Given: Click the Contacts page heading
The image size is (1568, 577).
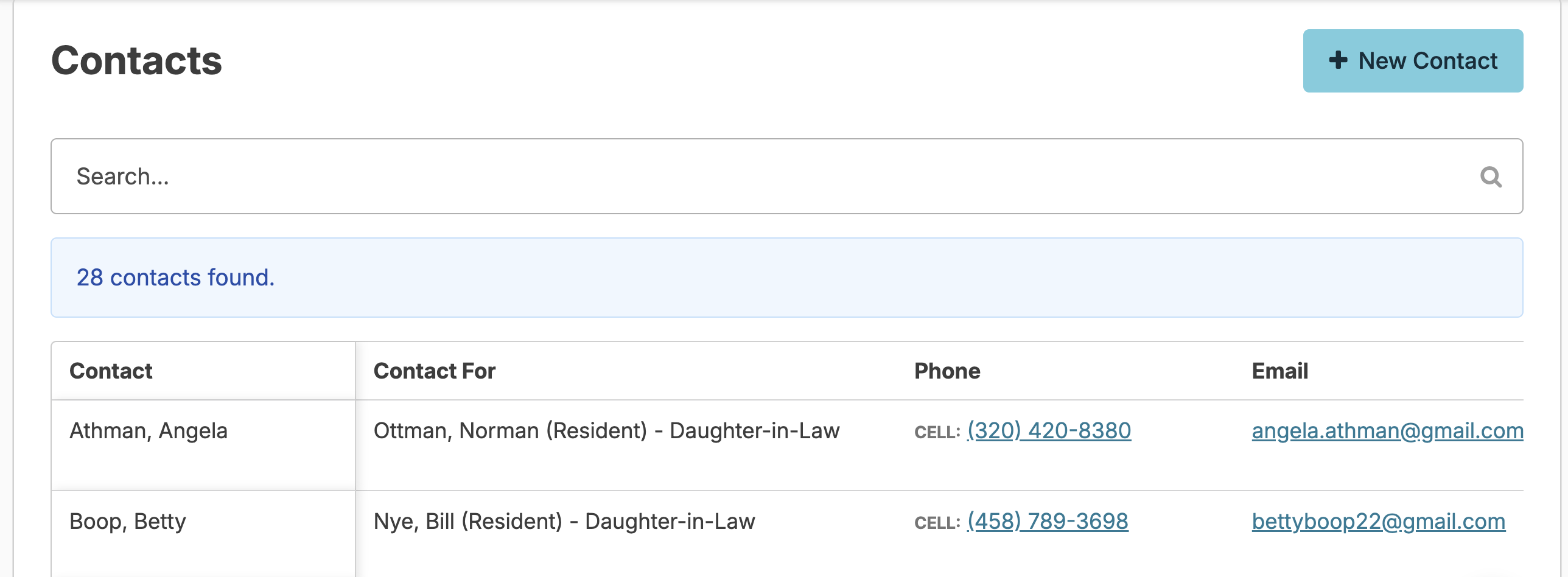Looking at the screenshot, I should (x=137, y=61).
